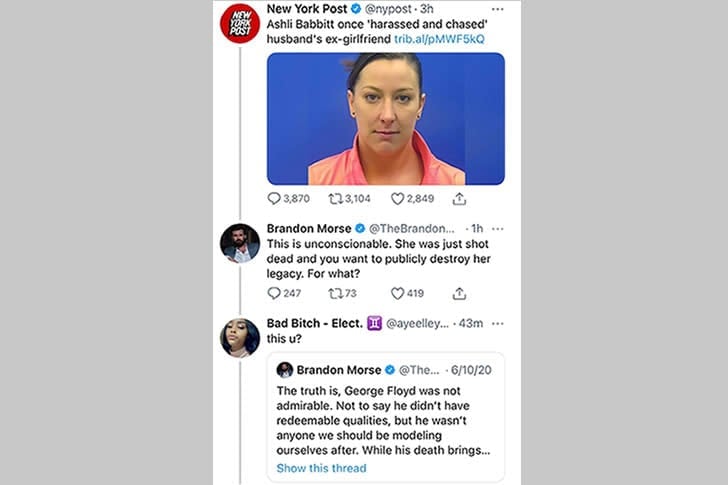Open New York Post profile avatar

(x=240, y=23)
